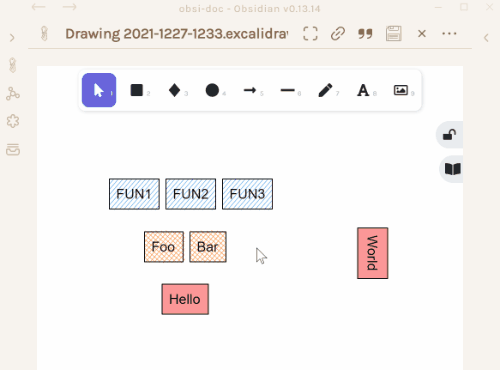Select the Foo box
The image size is (500, 370).
tap(164, 247)
